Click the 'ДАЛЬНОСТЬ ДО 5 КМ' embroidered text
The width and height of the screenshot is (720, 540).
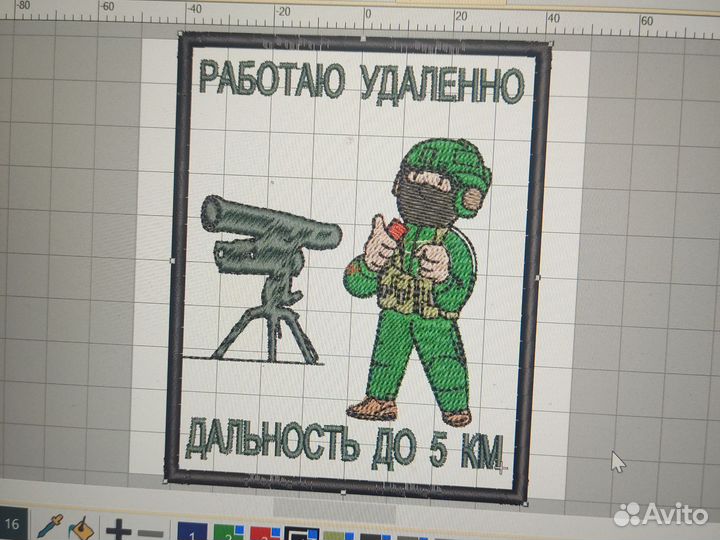pyautogui.click(x=345, y=444)
